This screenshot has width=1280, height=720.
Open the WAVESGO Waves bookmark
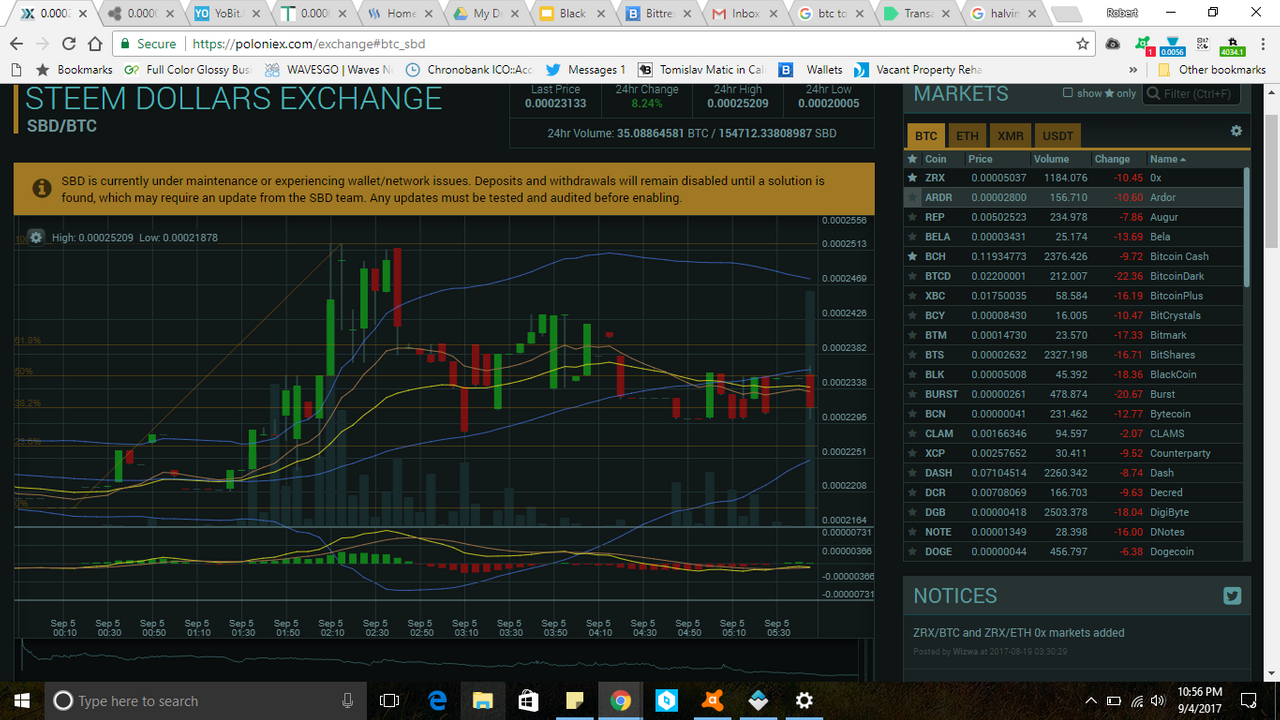(x=329, y=70)
